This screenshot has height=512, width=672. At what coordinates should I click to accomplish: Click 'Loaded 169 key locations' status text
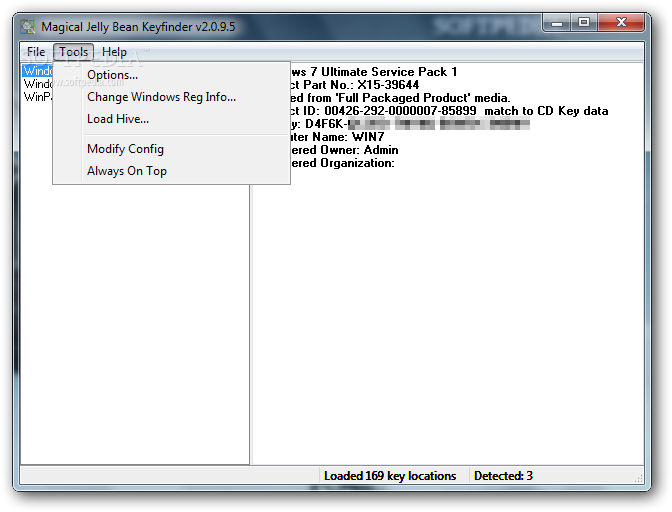pyautogui.click(x=390, y=476)
